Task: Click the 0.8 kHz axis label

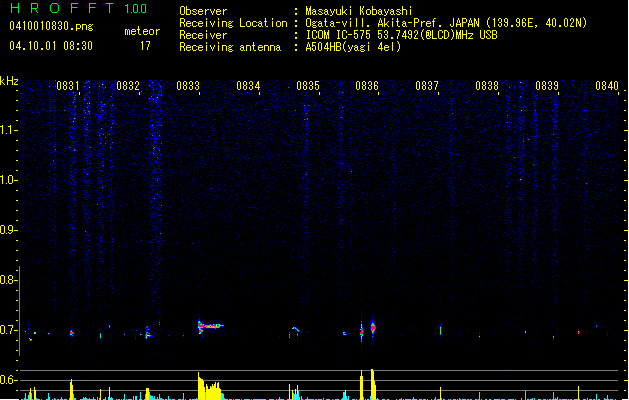Action: coord(8,280)
